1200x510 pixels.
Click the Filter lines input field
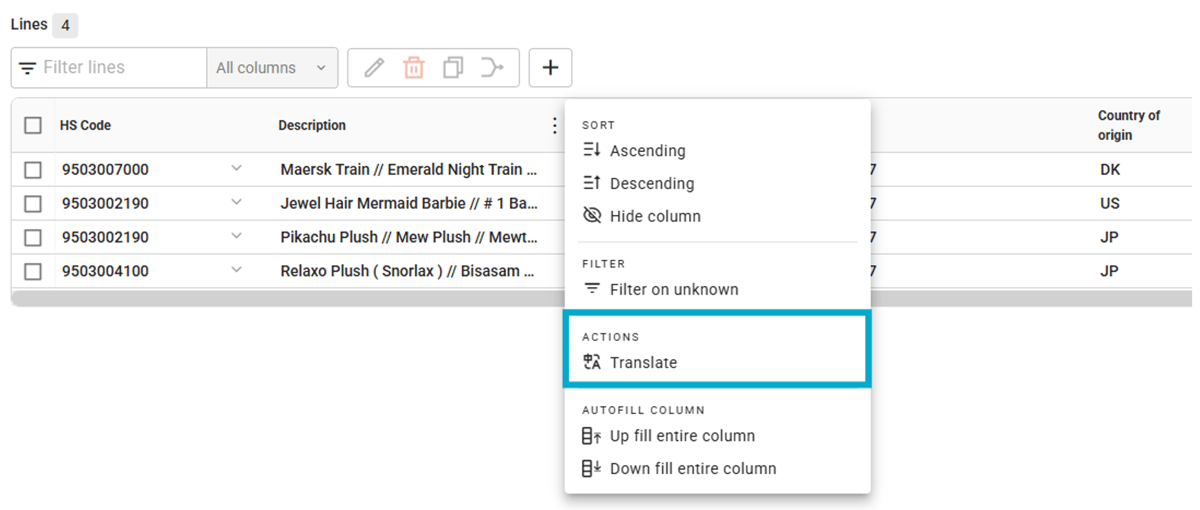[120, 68]
